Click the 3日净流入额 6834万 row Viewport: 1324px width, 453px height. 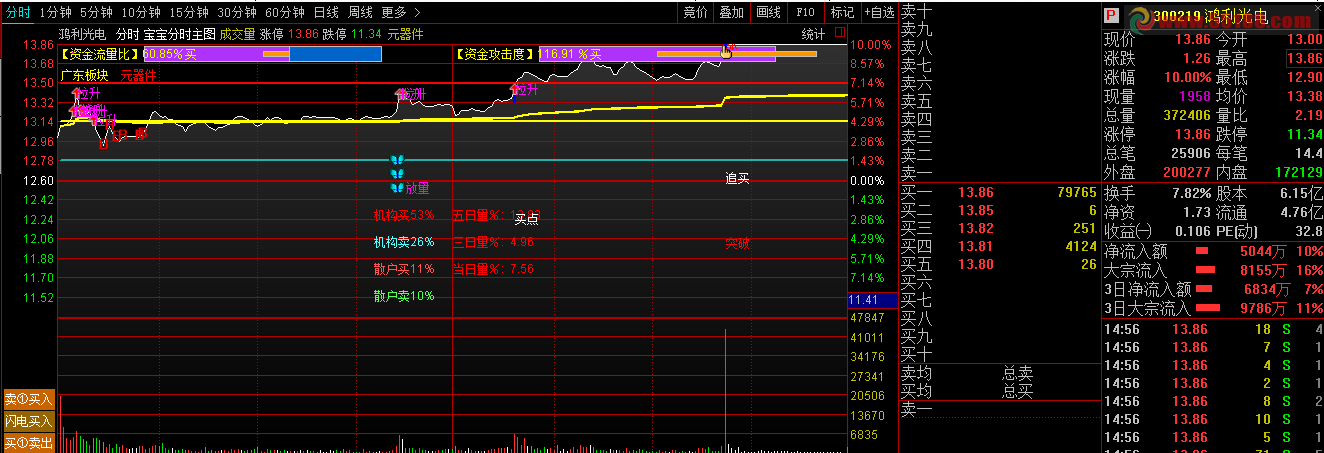(1213, 289)
